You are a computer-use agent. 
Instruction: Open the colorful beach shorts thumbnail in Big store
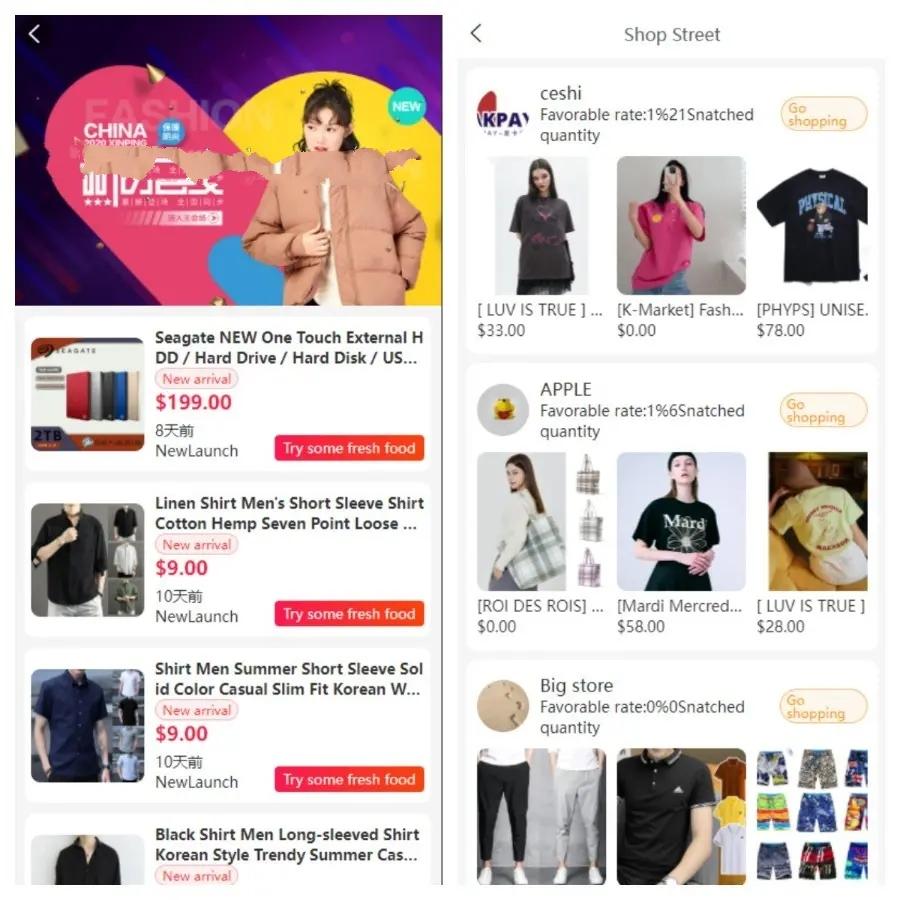click(812, 816)
